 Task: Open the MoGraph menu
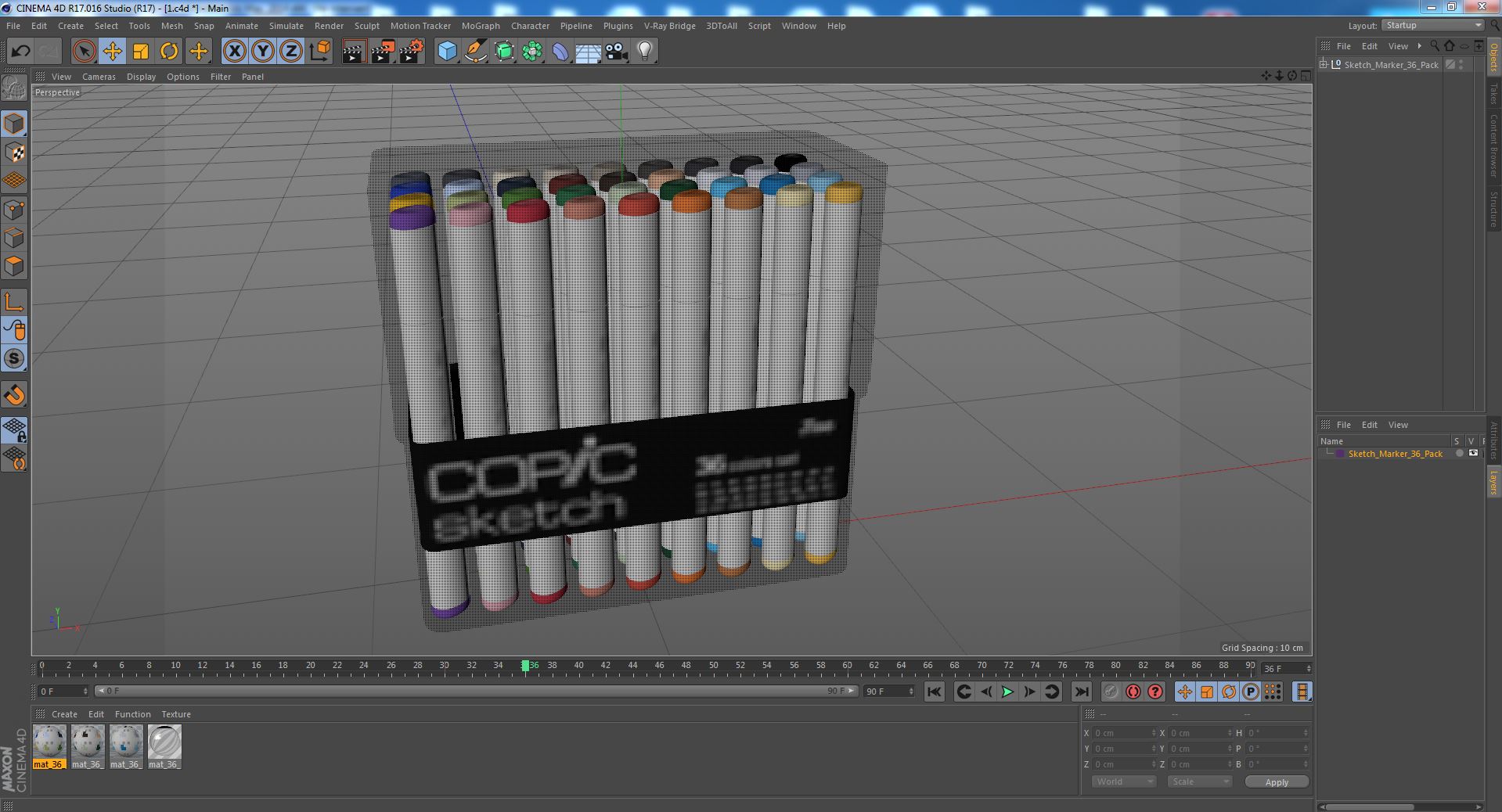[x=481, y=26]
